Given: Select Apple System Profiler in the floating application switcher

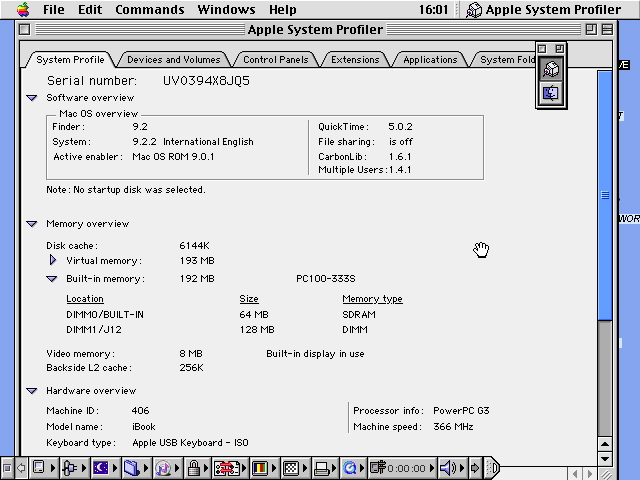Looking at the screenshot, I should [551, 69].
